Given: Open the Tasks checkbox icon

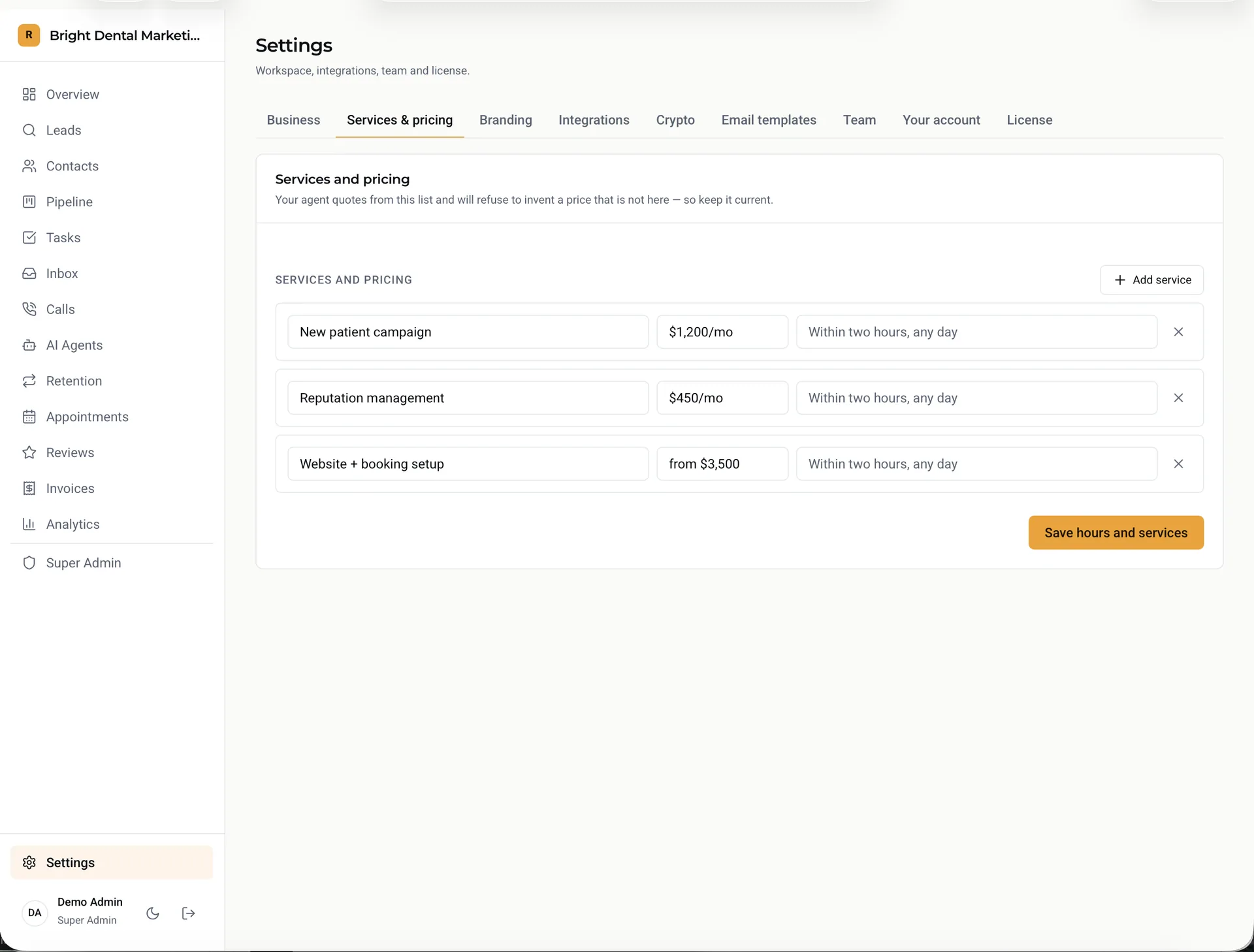Looking at the screenshot, I should [x=29, y=238].
